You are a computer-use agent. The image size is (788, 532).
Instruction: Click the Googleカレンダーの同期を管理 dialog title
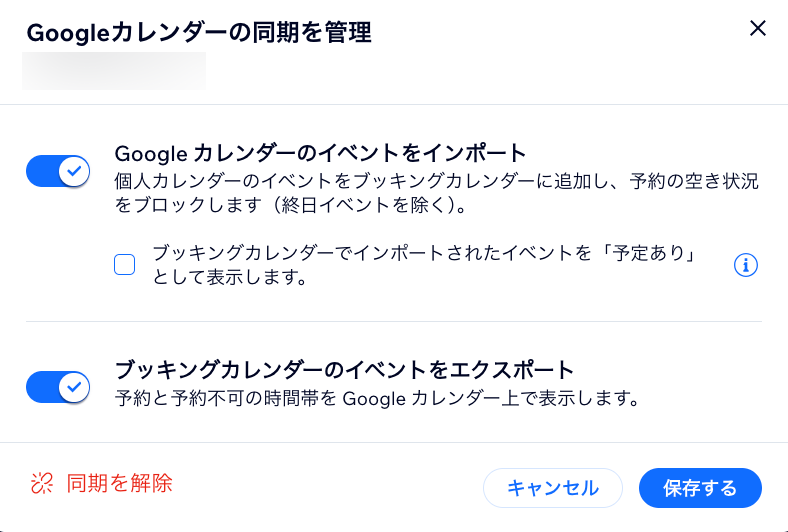[199, 33]
